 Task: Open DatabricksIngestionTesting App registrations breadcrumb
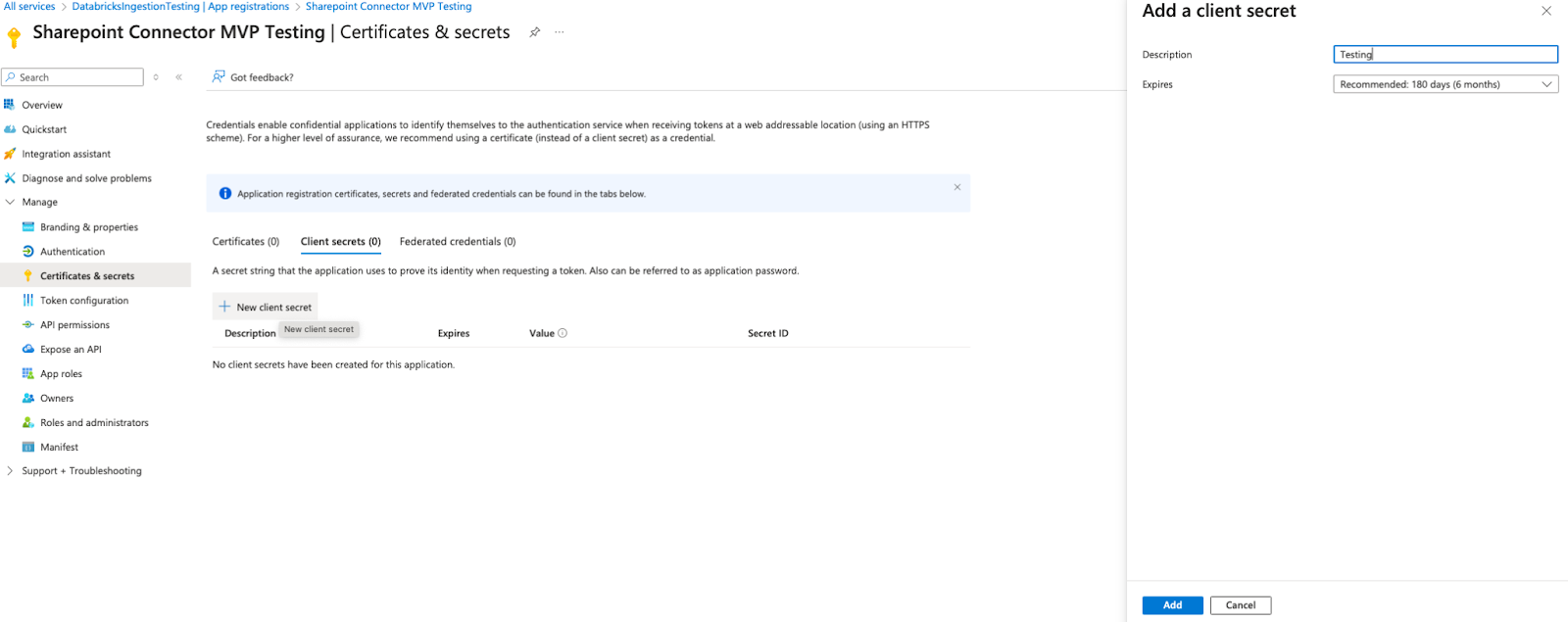tap(180, 6)
